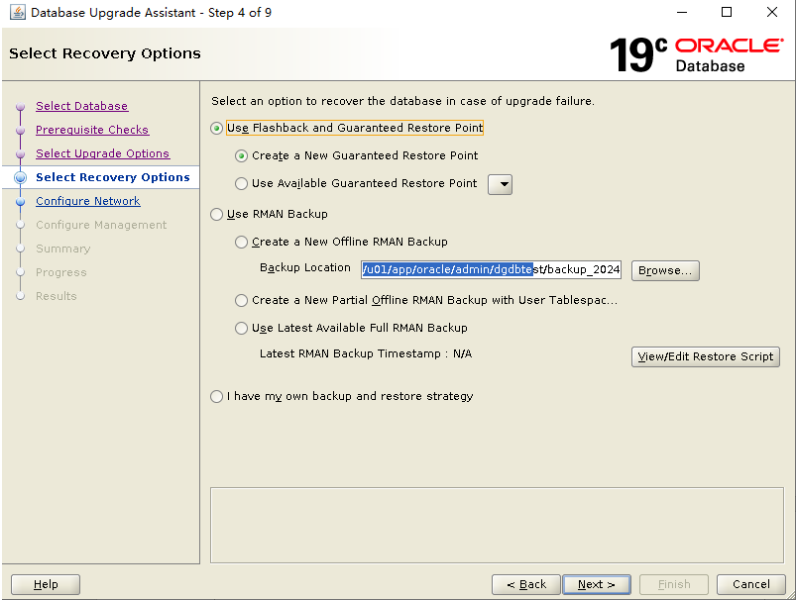Click the Configure Network step bullet
The width and height of the screenshot is (796, 600).
click(20, 202)
